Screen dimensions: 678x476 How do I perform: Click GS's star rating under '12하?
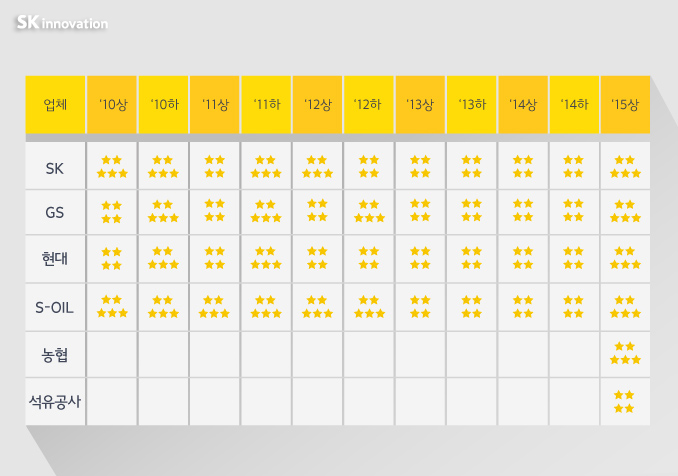368,211
